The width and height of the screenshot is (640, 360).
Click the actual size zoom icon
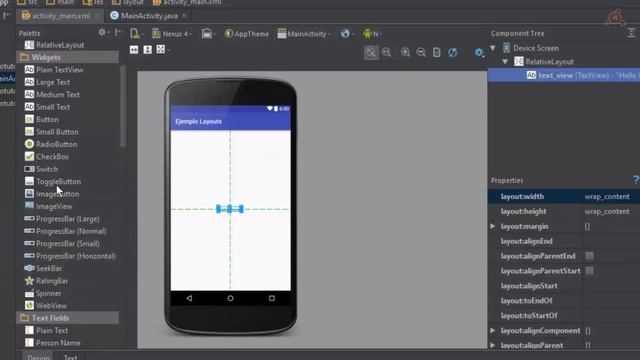point(387,52)
